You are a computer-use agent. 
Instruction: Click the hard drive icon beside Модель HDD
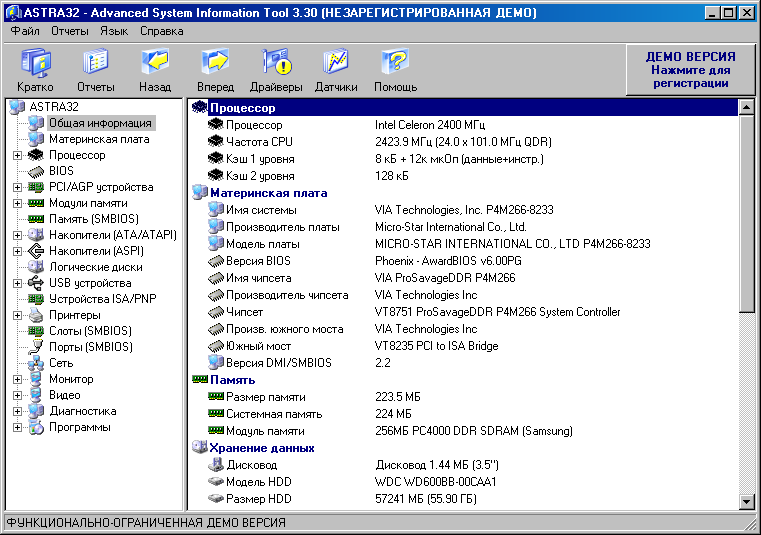click(215, 482)
